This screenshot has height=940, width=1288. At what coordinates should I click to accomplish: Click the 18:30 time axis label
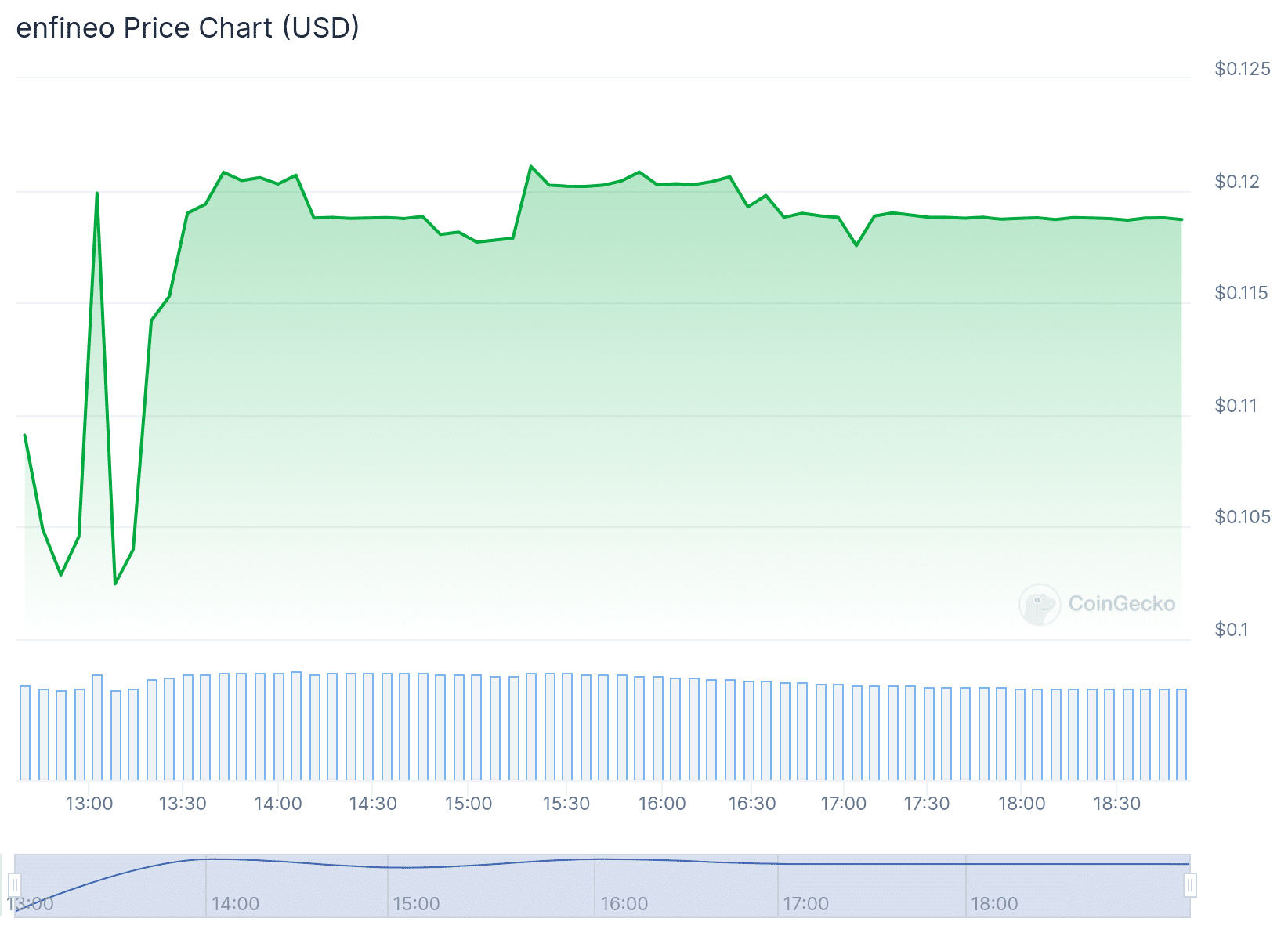coord(1117,804)
